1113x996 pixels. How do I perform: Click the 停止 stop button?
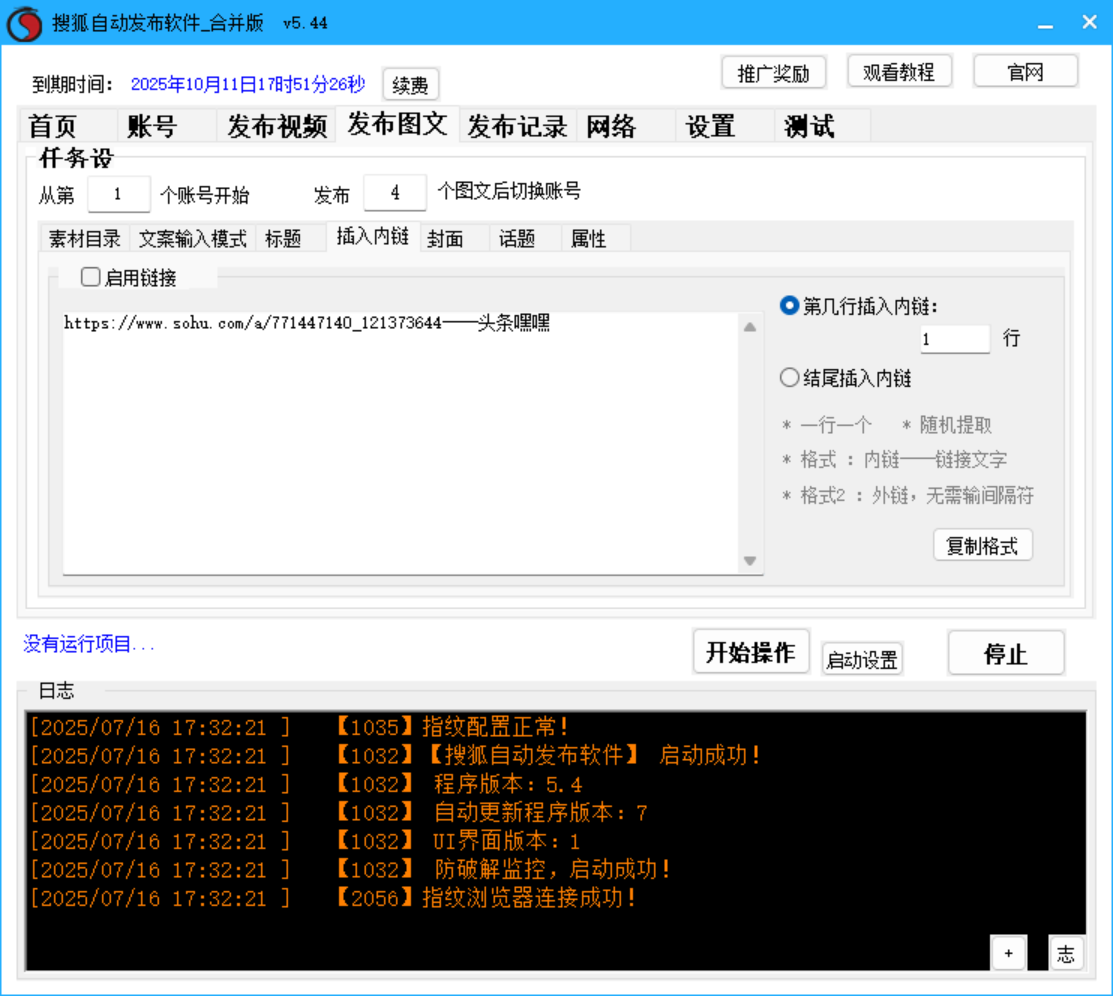coord(1006,653)
